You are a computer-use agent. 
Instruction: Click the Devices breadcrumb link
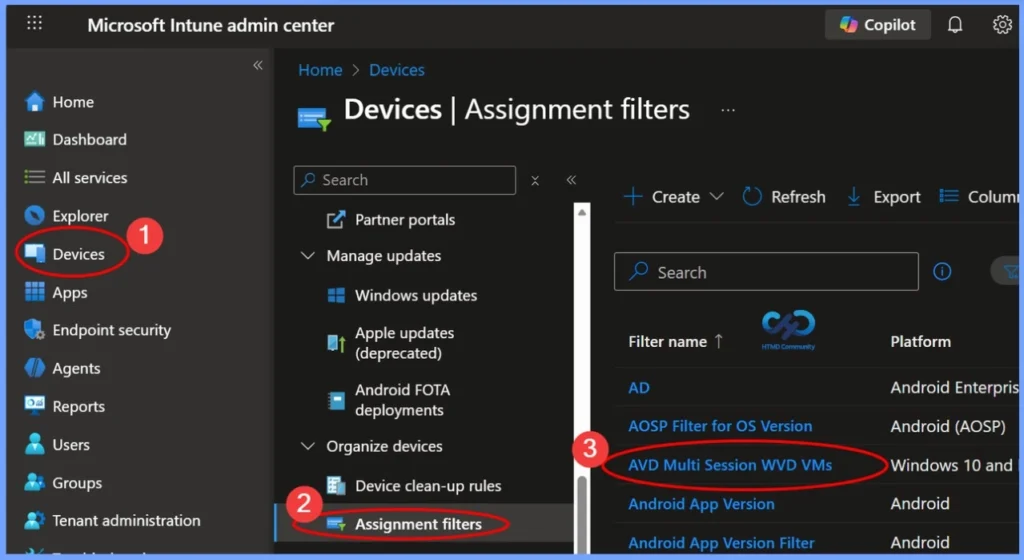coord(396,70)
